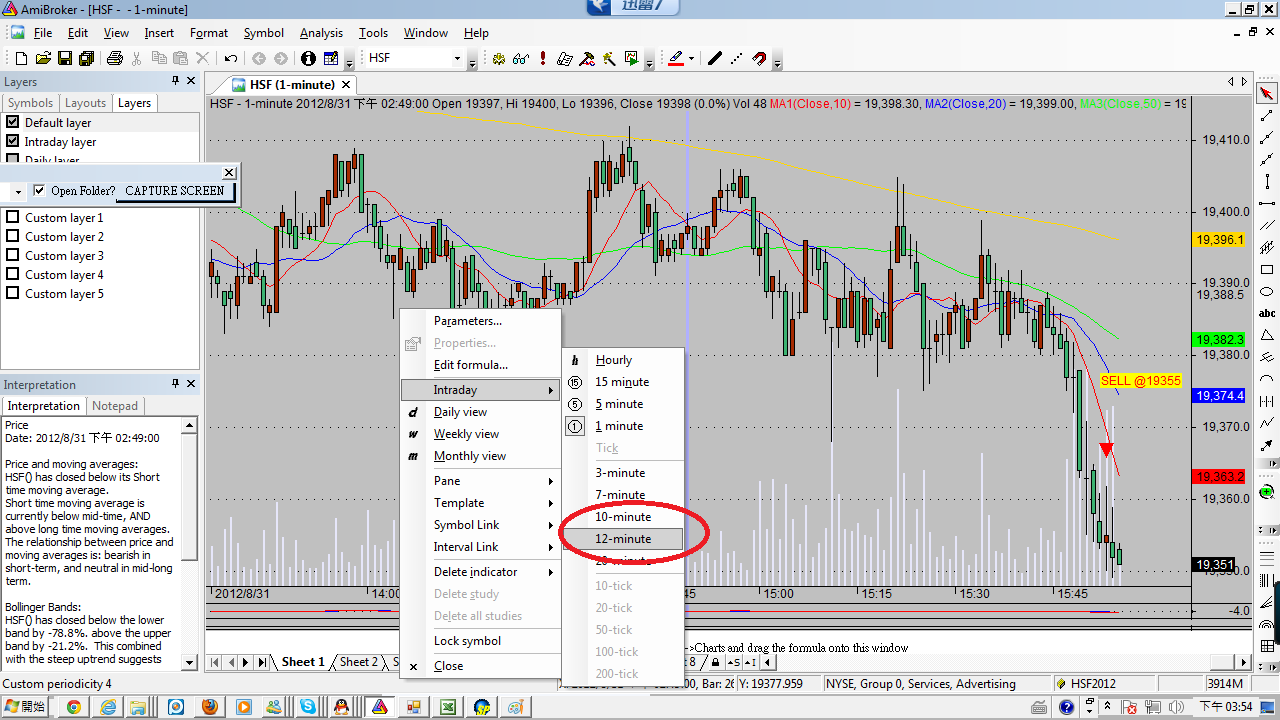1280x720 pixels.
Task: Choose Edit formula... in context menu
Action: pos(479,364)
